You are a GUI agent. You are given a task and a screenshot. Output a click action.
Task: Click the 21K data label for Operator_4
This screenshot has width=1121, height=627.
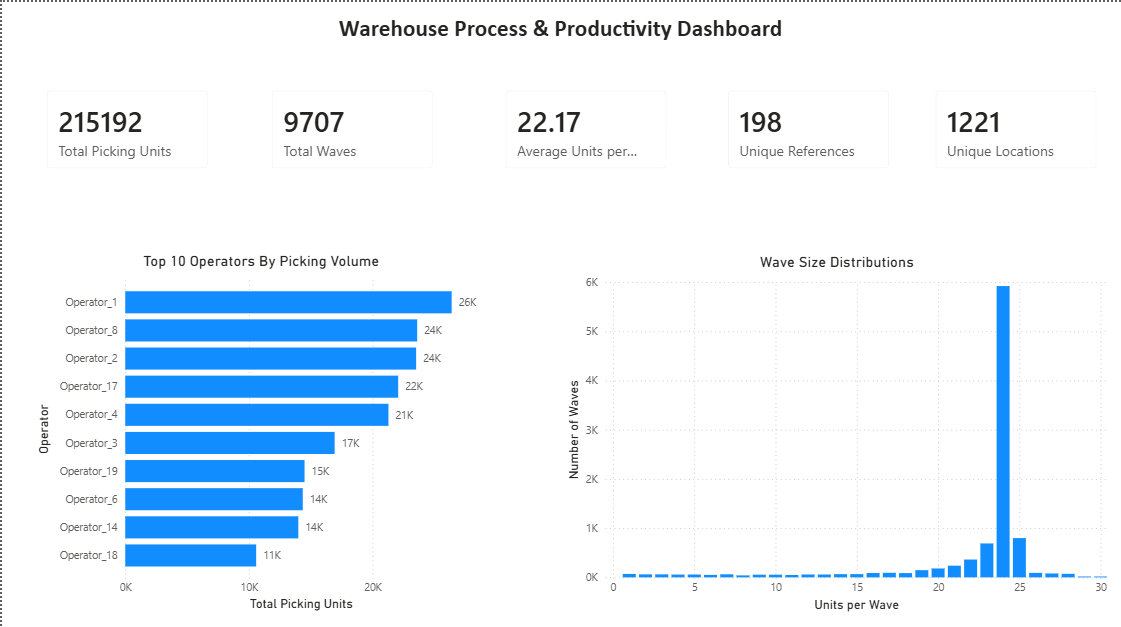tap(404, 415)
